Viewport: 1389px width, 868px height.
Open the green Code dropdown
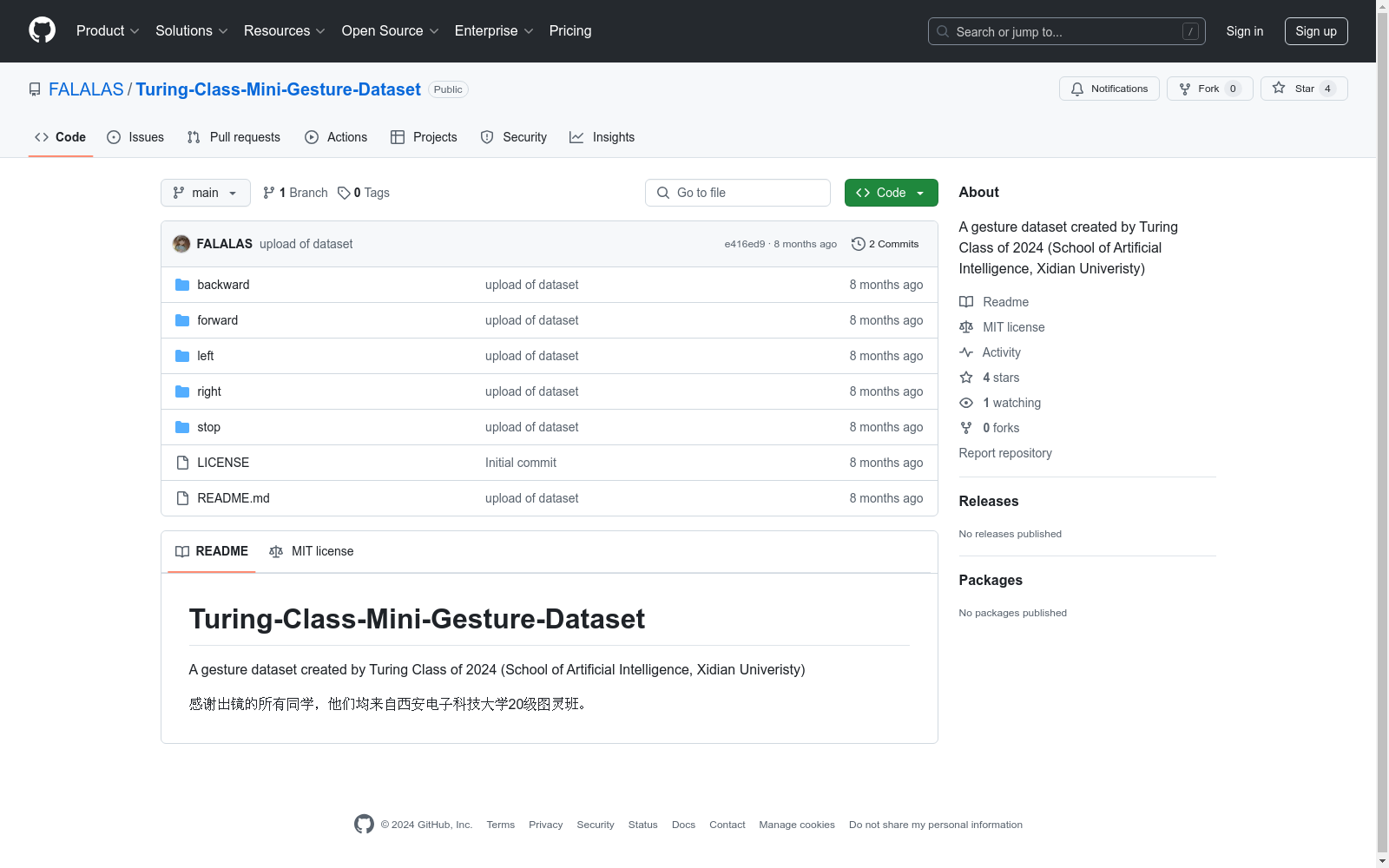(x=891, y=193)
